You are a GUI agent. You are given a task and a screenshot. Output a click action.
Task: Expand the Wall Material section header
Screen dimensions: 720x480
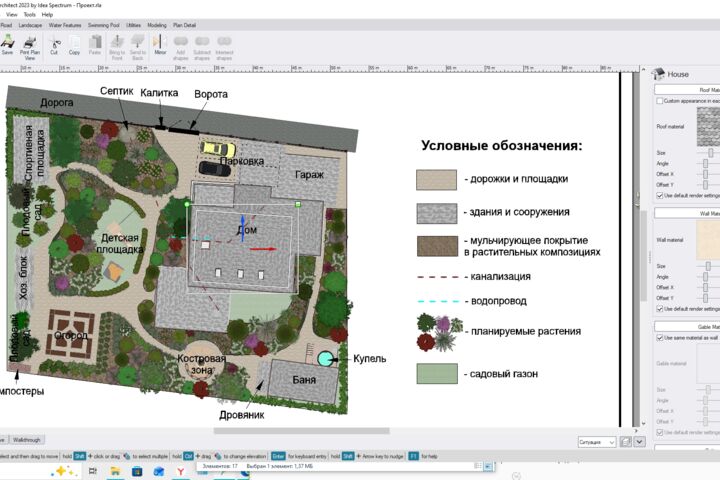[x=687, y=213]
